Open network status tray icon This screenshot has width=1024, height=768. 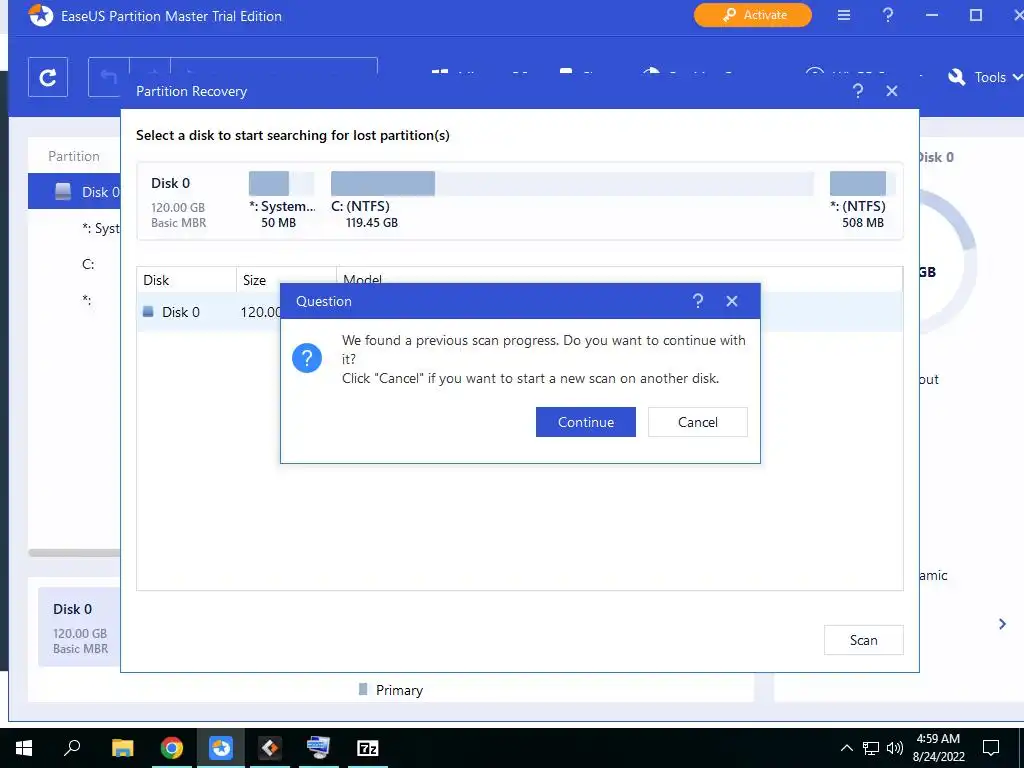[x=871, y=748]
